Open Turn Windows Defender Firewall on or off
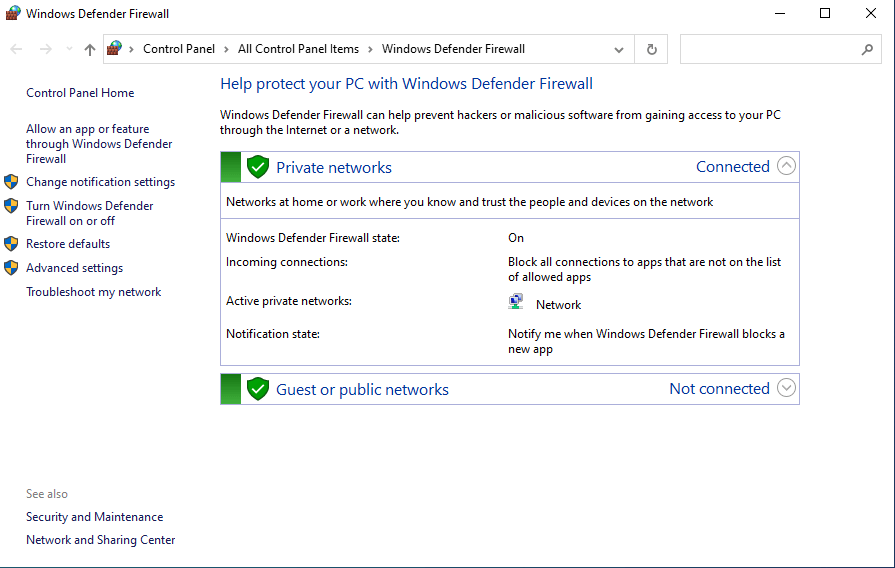Viewport: 895px width, 568px height. tap(90, 213)
